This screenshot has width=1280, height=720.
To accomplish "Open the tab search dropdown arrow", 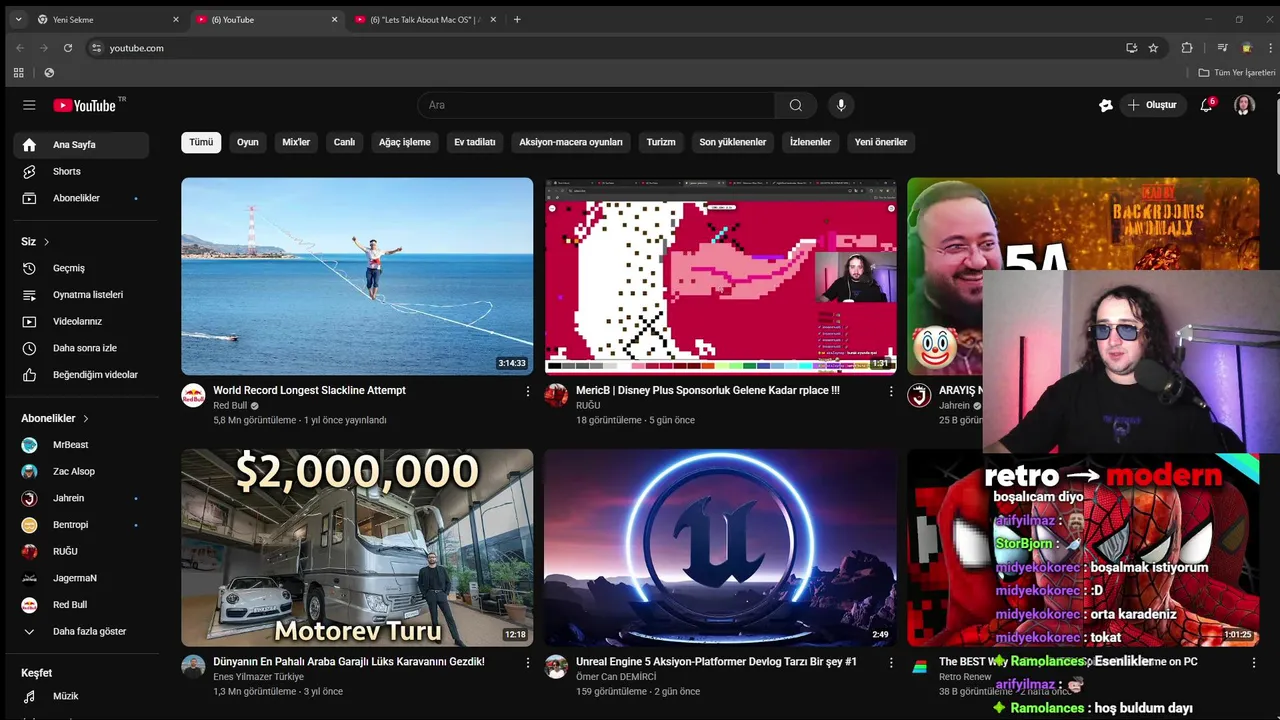I will point(18,19).
